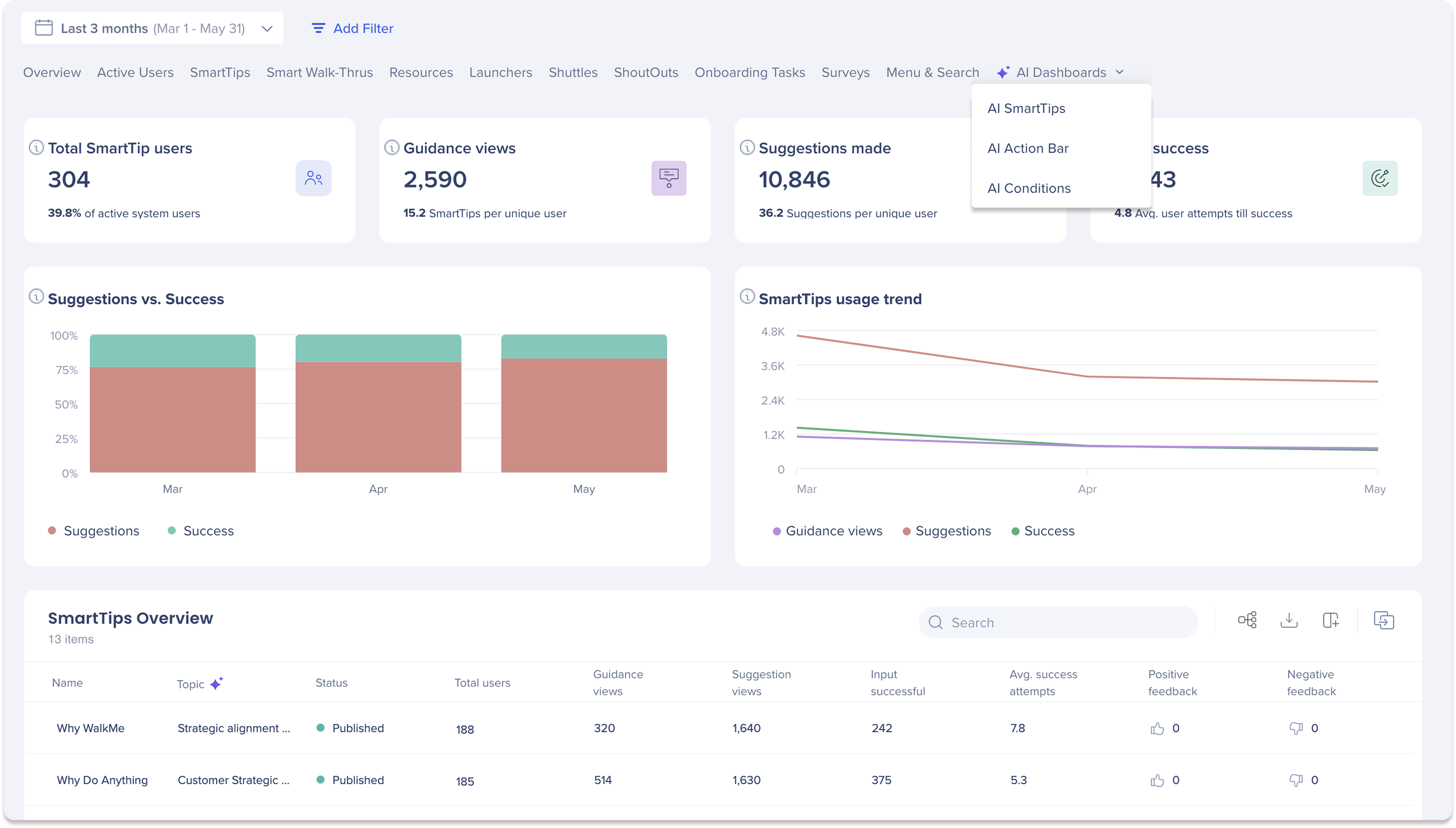Click the users icon on Total SmartTip users card
Viewport: 1456px width, 828px height.
tap(313, 178)
